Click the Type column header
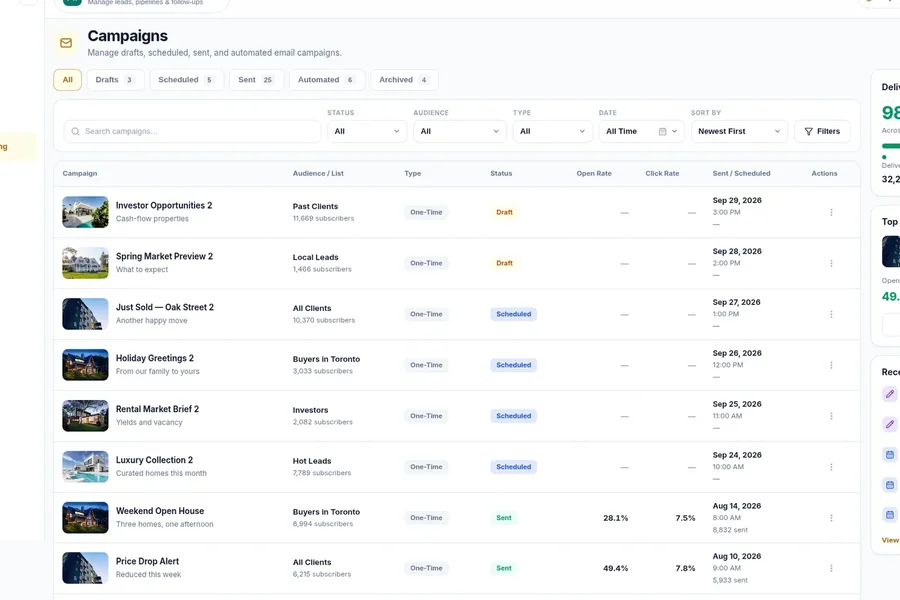900x600 pixels. (x=413, y=173)
